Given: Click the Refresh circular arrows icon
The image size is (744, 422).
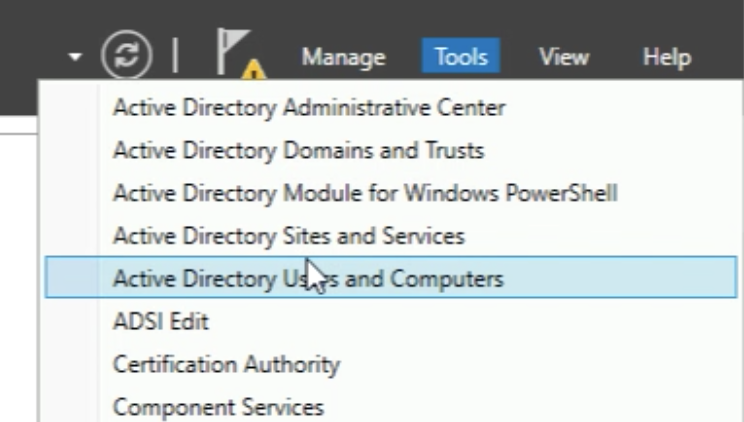Looking at the screenshot, I should pyautogui.click(x=126, y=56).
